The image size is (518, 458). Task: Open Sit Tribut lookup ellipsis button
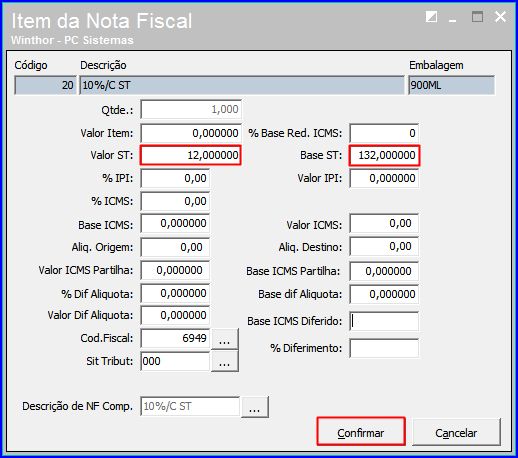[224, 361]
